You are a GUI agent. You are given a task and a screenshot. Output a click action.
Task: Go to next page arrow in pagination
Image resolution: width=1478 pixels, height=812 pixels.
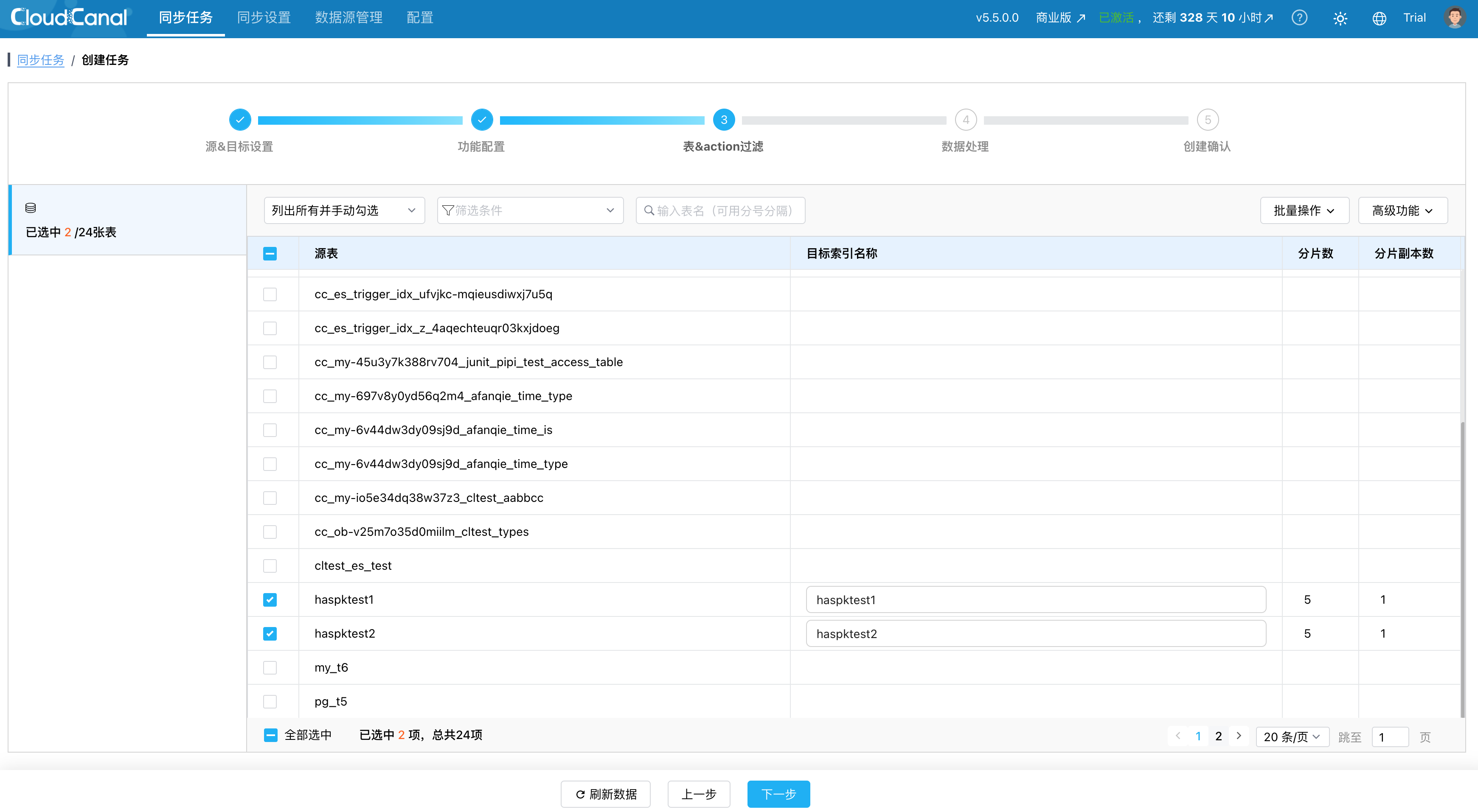pyautogui.click(x=1239, y=736)
